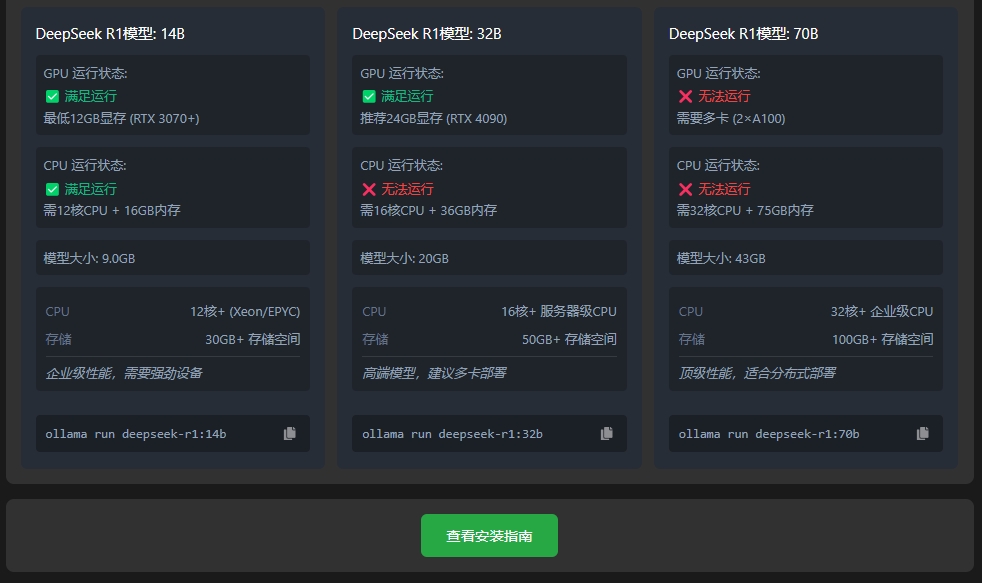982x583 pixels.
Task: Copy the ollama run deepseek-r1:14b command
Action: (x=289, y=433)
